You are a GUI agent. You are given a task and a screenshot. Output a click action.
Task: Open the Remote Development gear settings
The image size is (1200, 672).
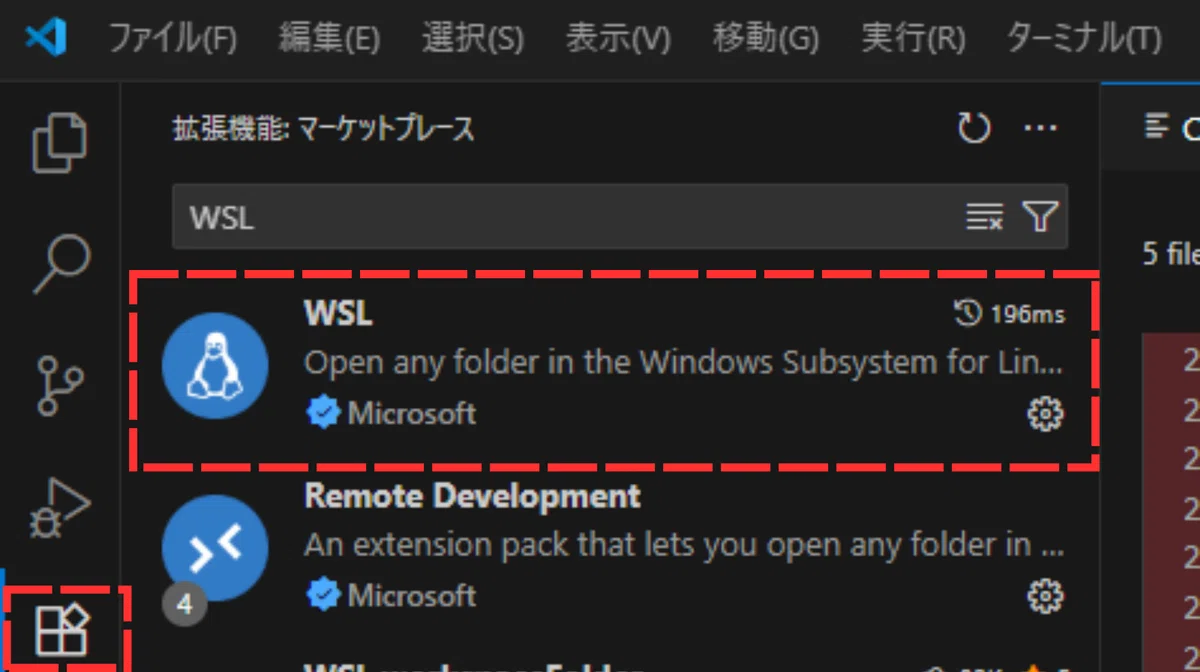1046,597
